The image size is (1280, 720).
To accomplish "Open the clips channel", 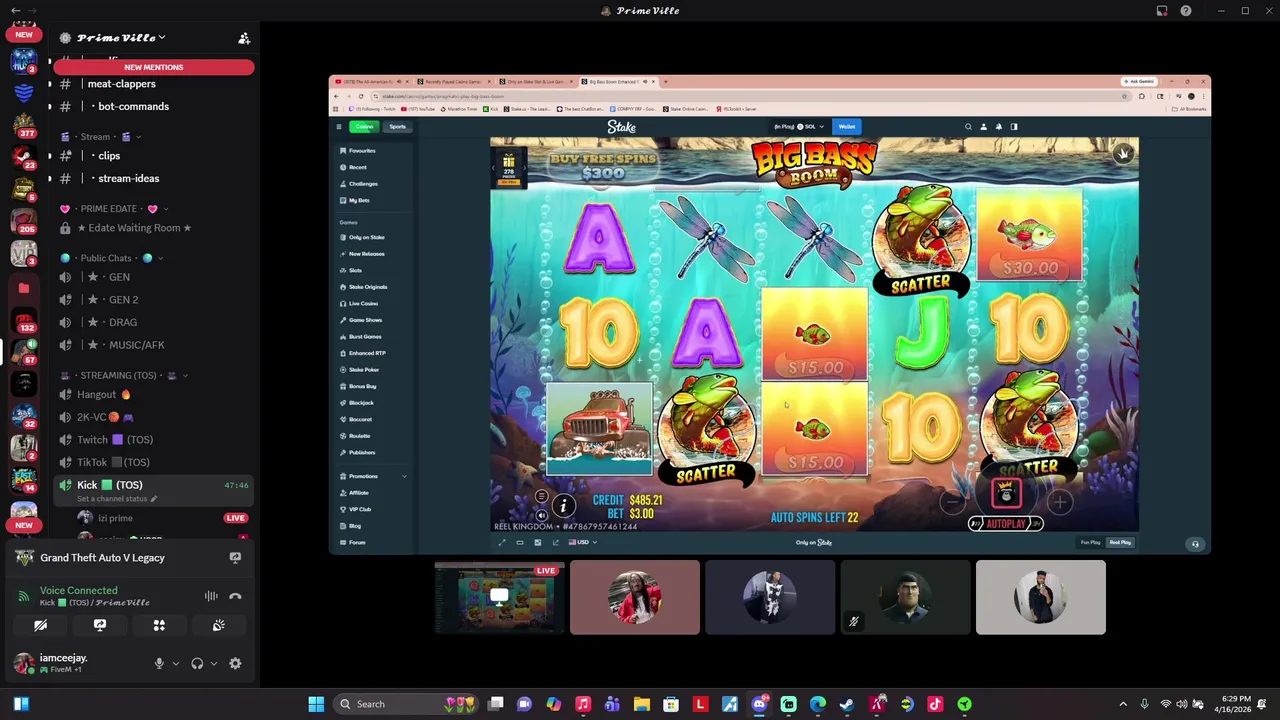I will tap(109, 156).
